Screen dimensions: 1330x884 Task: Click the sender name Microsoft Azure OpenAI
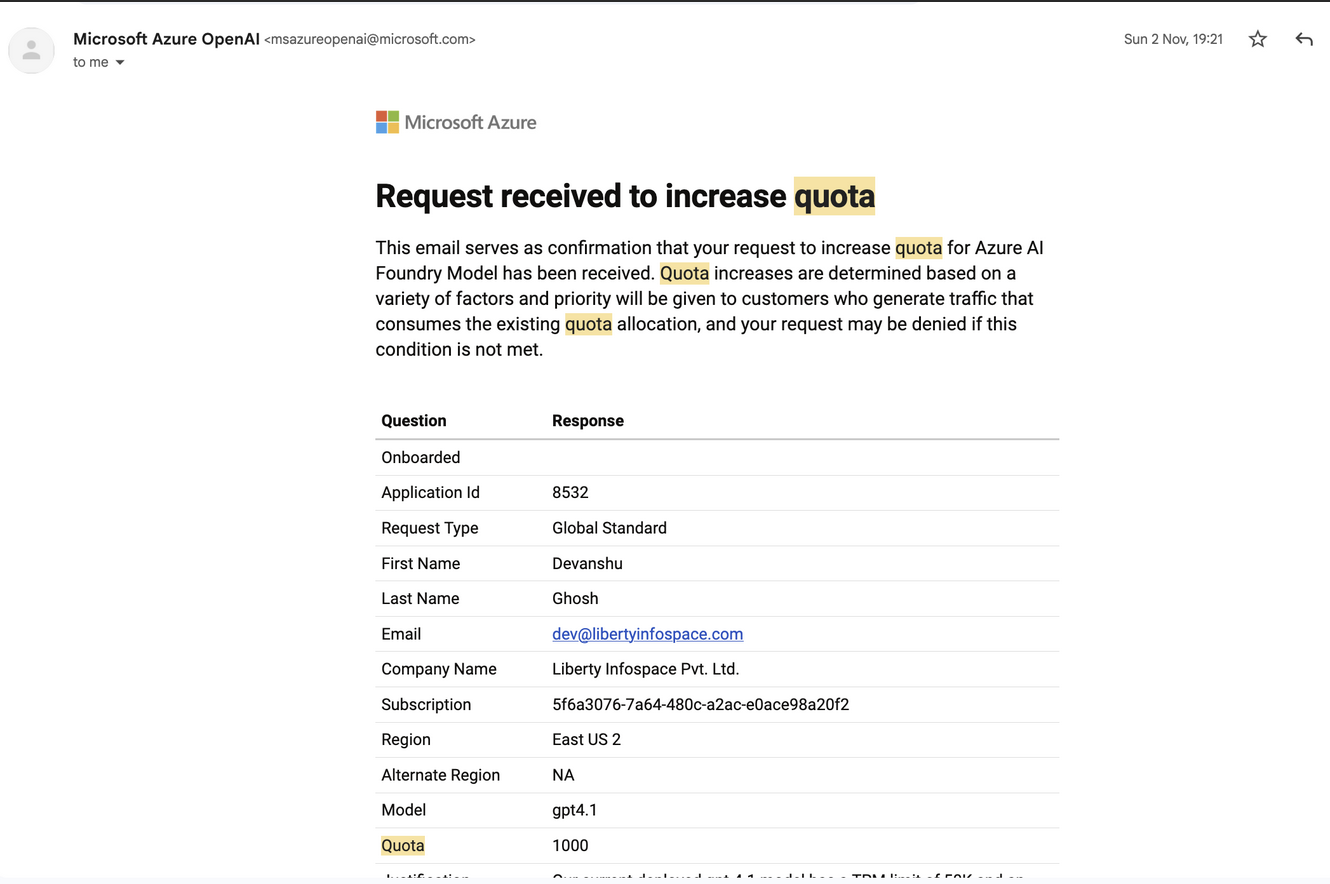[166, 39]
